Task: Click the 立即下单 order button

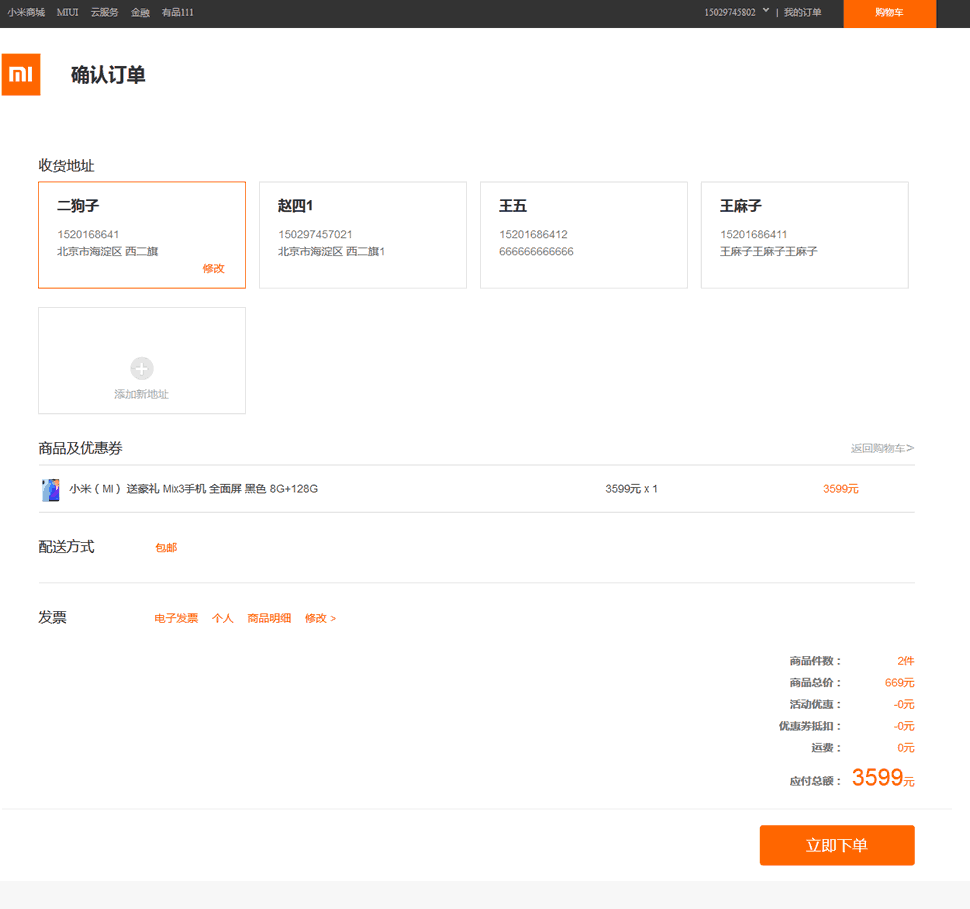Action: [x=837, y=845]
